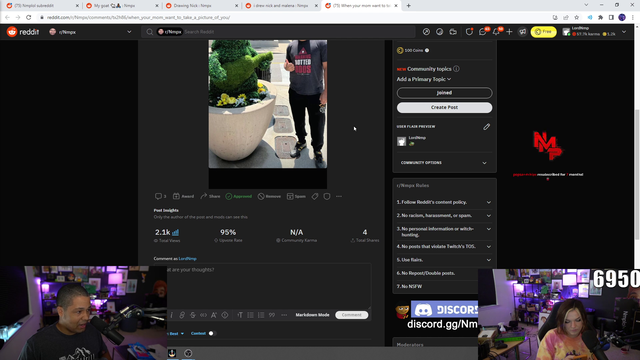The image size is (640, 360).
Task: Click the Reddit logo home link
Action: click(23, 32)
